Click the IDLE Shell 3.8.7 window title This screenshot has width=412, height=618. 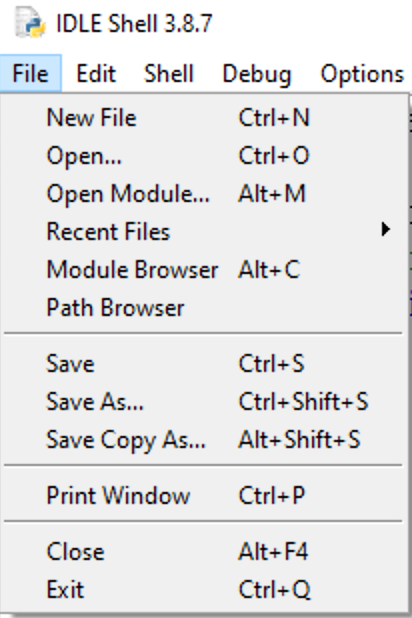click(134, 23)
